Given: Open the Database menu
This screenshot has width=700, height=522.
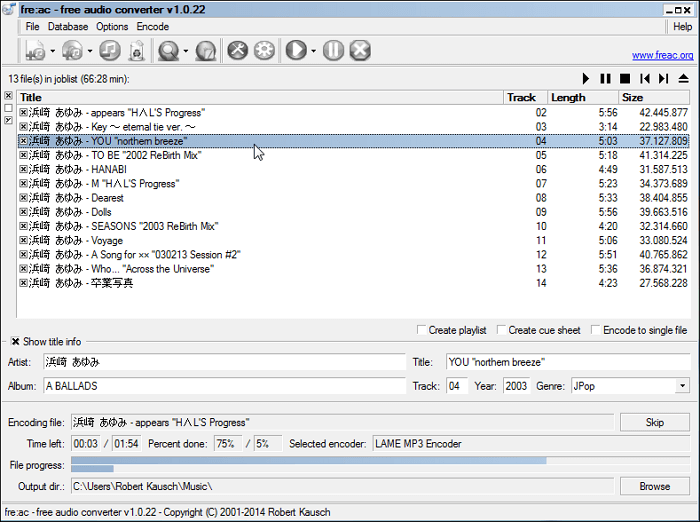Looking at the screenshot, I should click(68, 27).
